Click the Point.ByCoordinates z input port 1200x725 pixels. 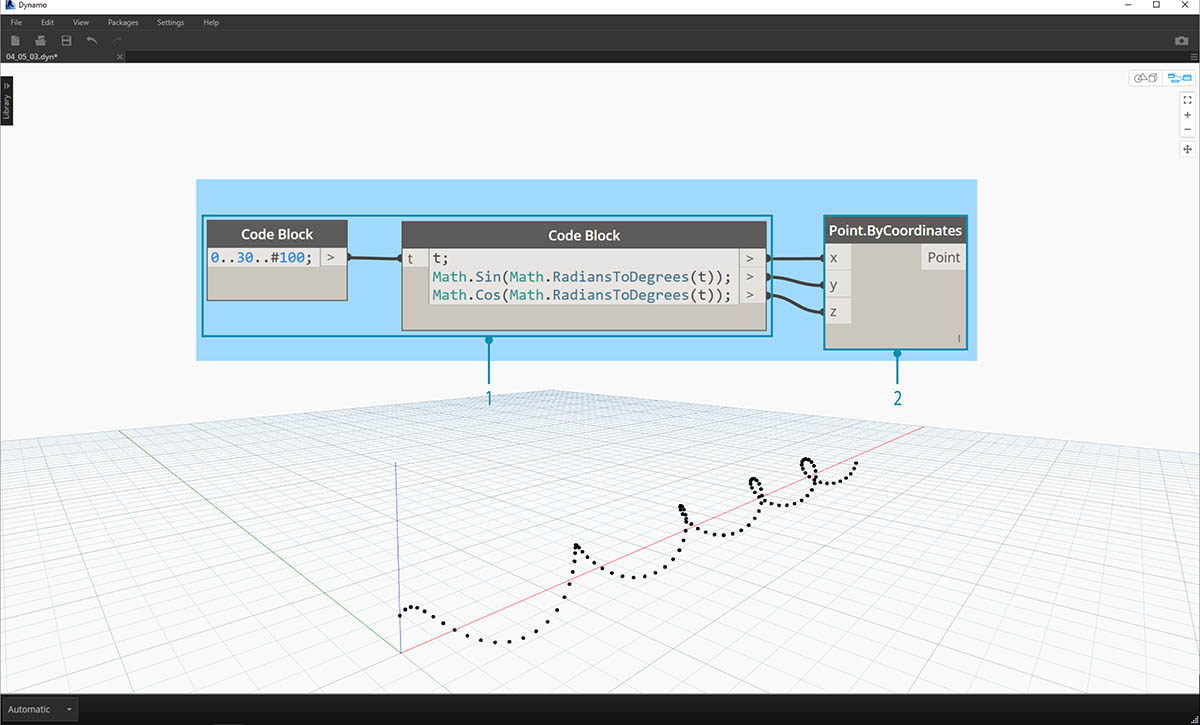pyautogui.click(x=836, y=312)
